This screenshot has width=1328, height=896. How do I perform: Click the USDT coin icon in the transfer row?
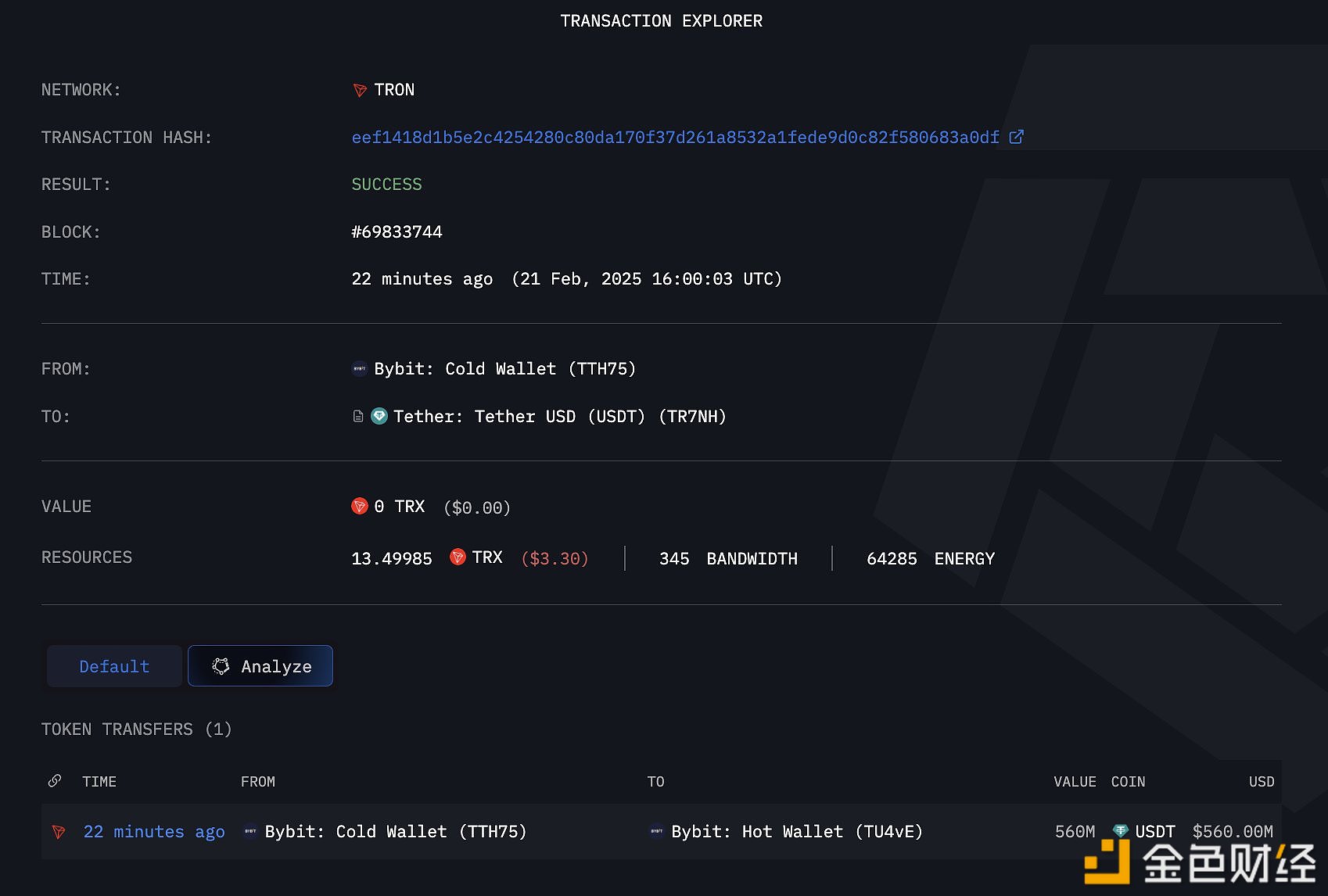coord(1121,831)
